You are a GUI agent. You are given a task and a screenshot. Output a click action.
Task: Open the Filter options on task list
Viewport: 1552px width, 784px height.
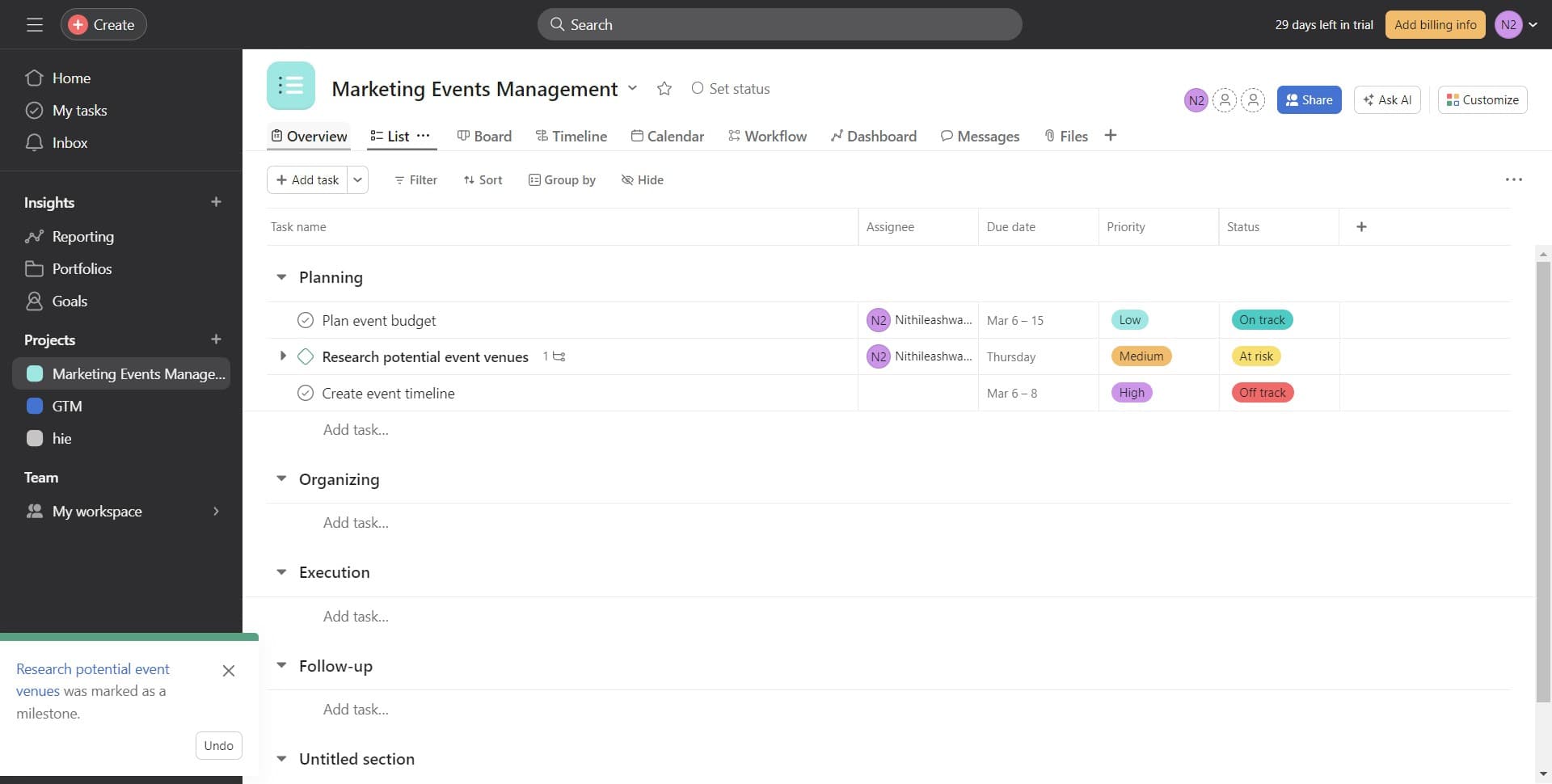[415, 179]
